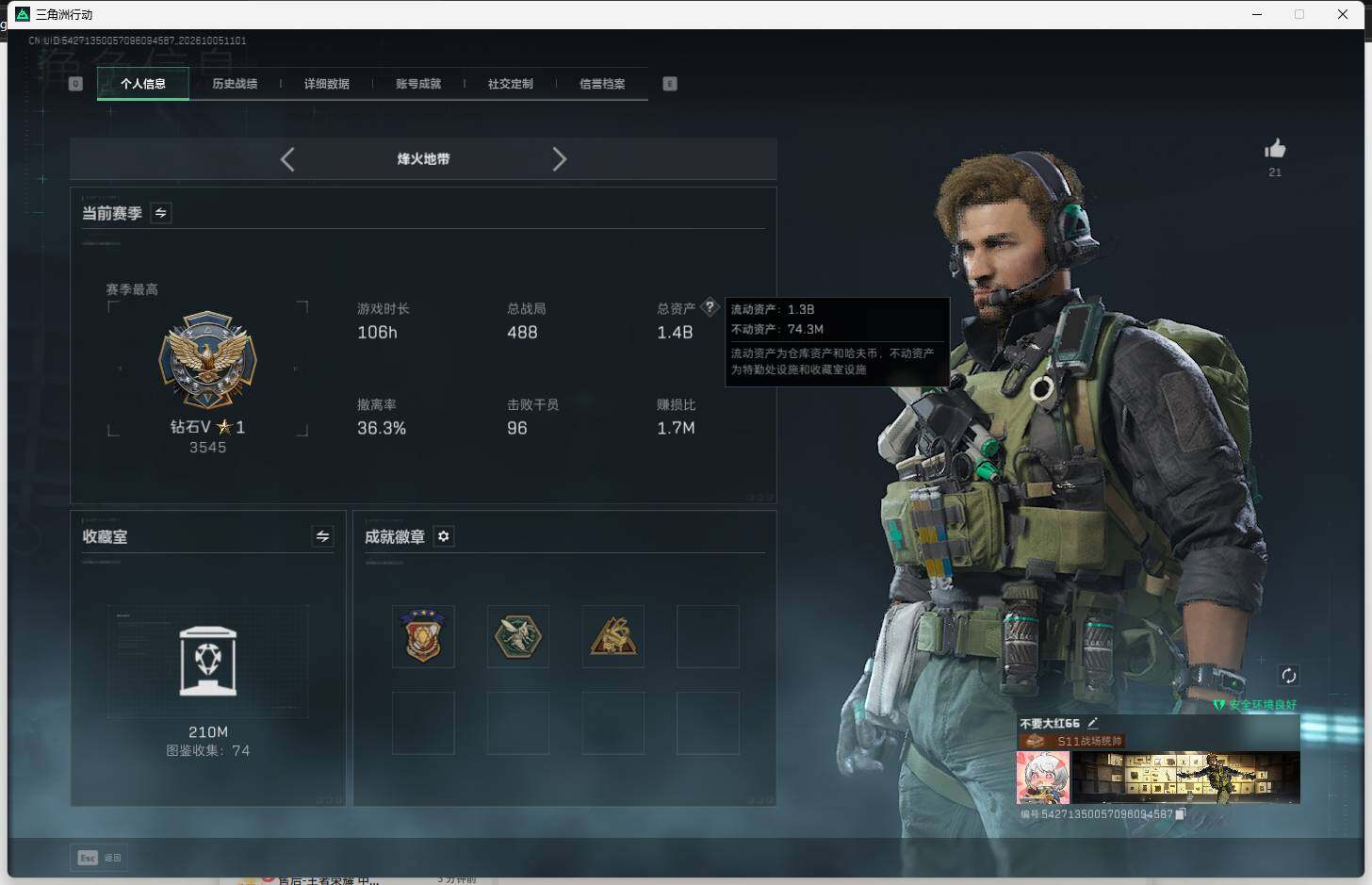Click the 钻石V eagle rank badge
The width and height of the screenshot is (1372, 885).
point(207,361)
